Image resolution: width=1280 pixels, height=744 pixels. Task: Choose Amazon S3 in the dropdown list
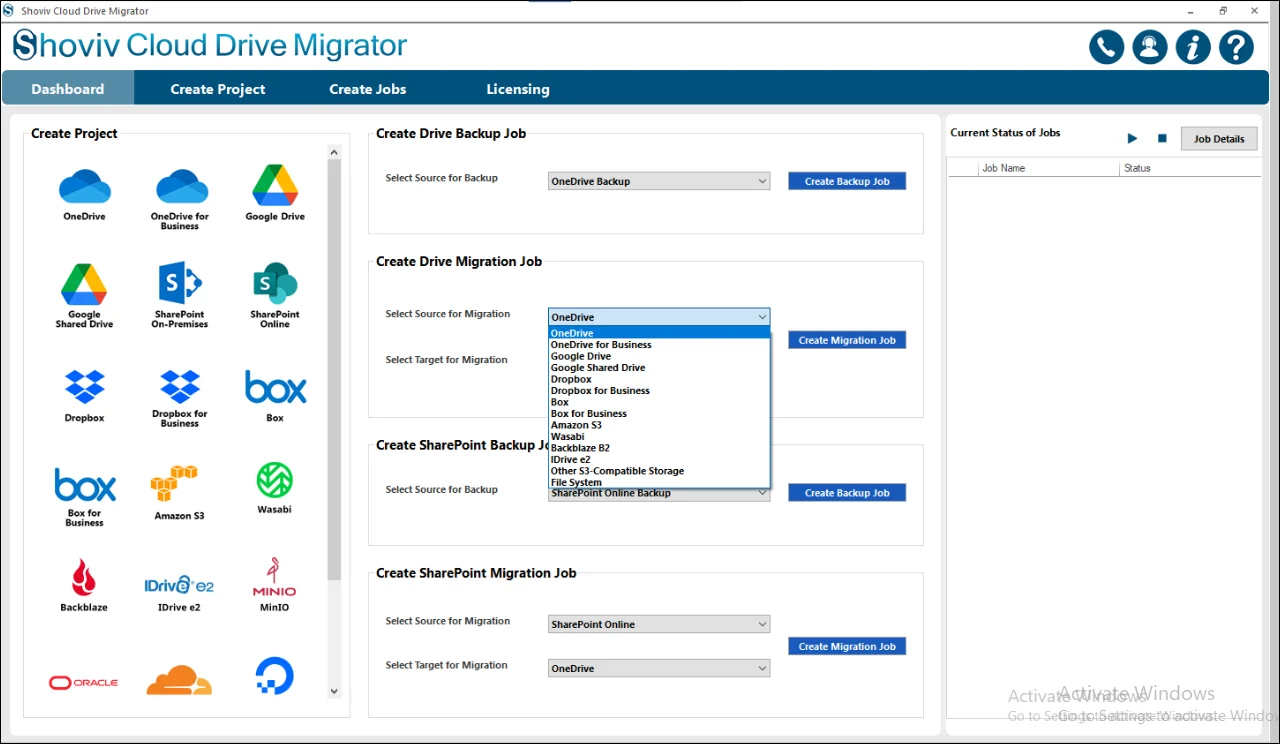(x=659, y=425)
